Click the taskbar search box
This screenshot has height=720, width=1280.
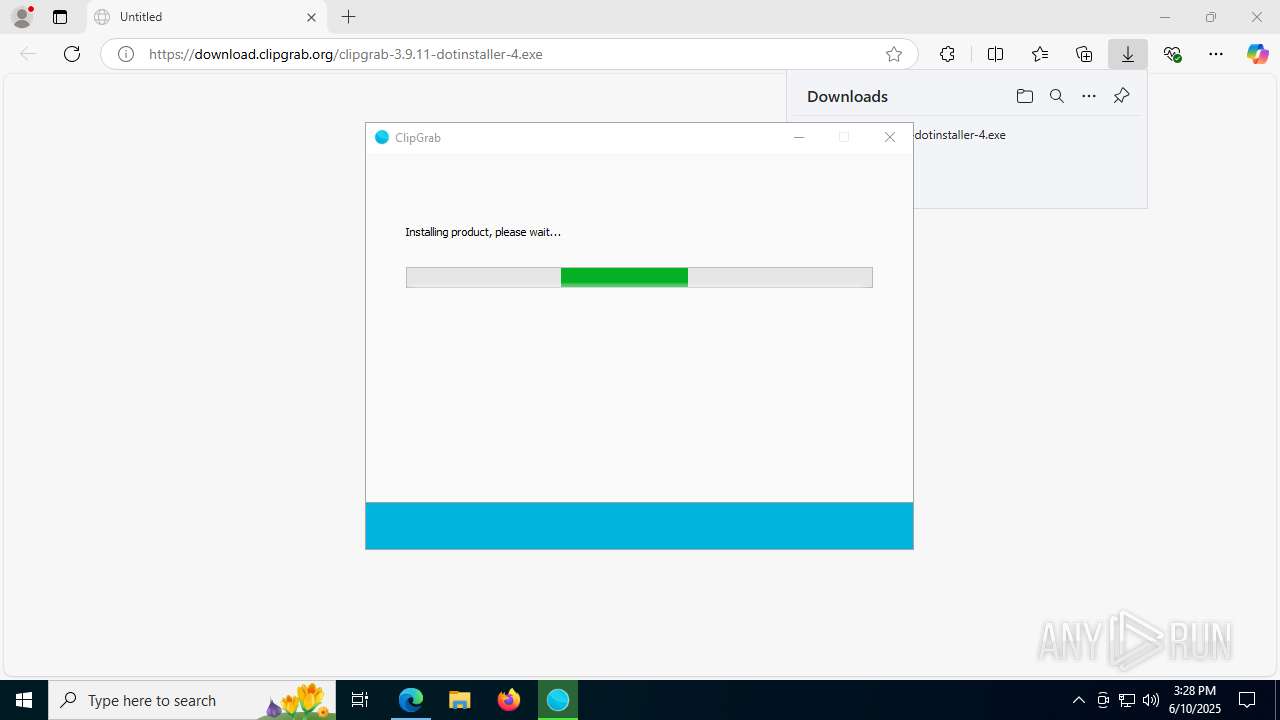[x=192, y=700]
